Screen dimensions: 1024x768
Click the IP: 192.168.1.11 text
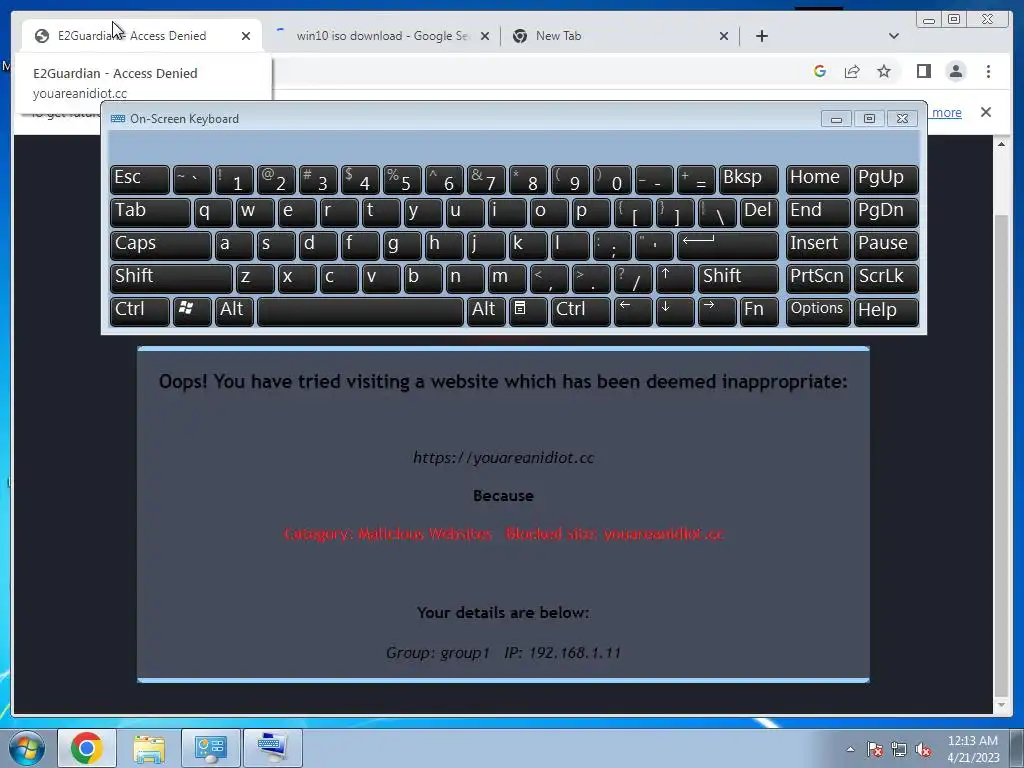(x=562, y=652)
